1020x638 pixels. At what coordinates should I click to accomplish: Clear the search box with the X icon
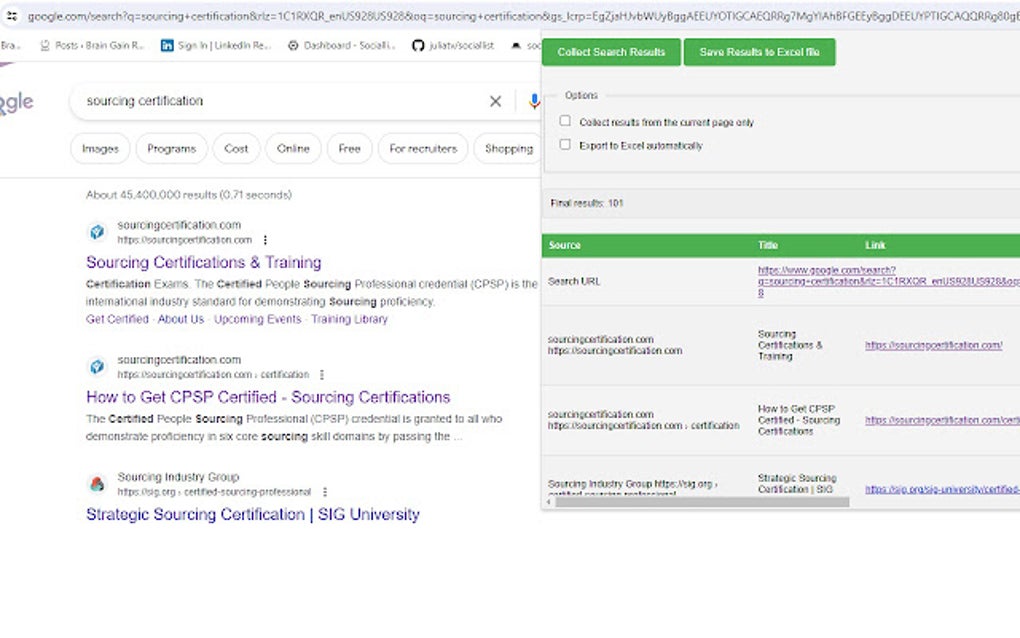coord(495,101)
